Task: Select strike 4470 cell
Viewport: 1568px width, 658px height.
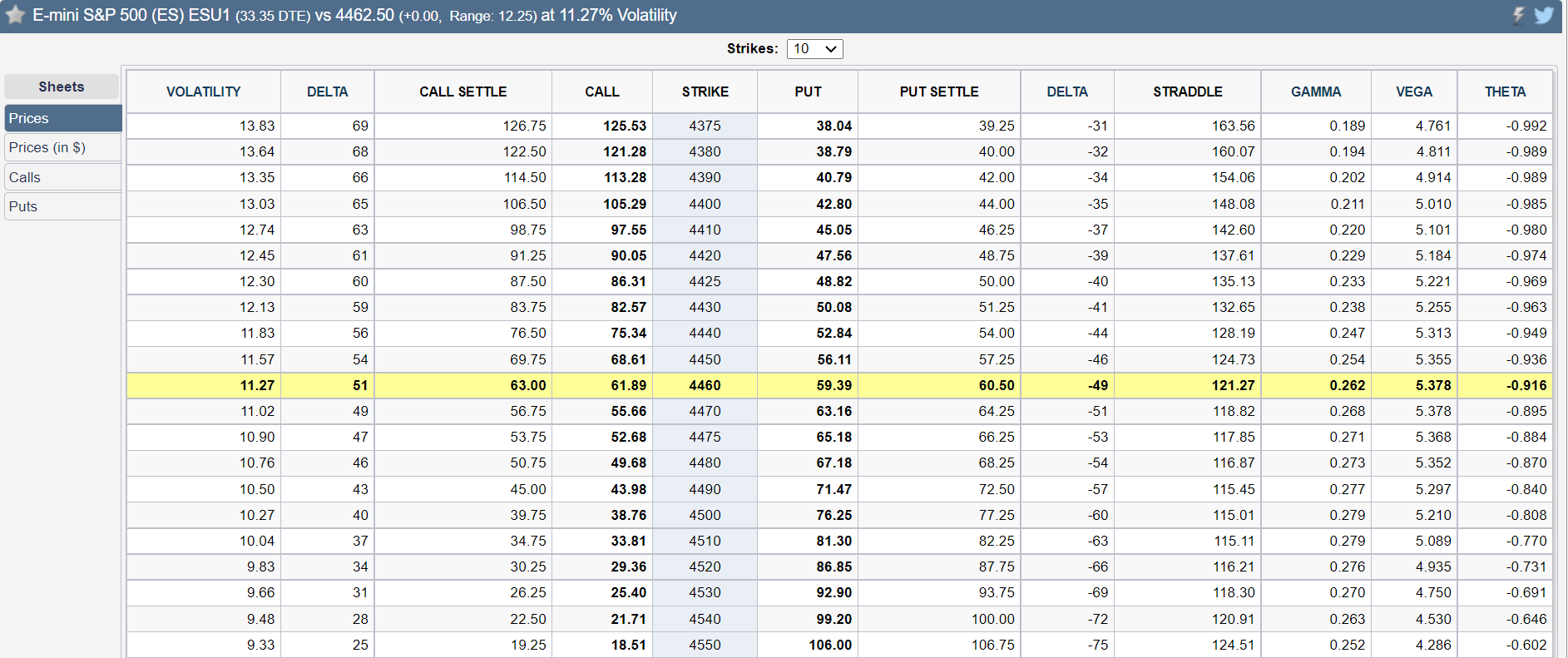Action: click(x=705, y=411)
